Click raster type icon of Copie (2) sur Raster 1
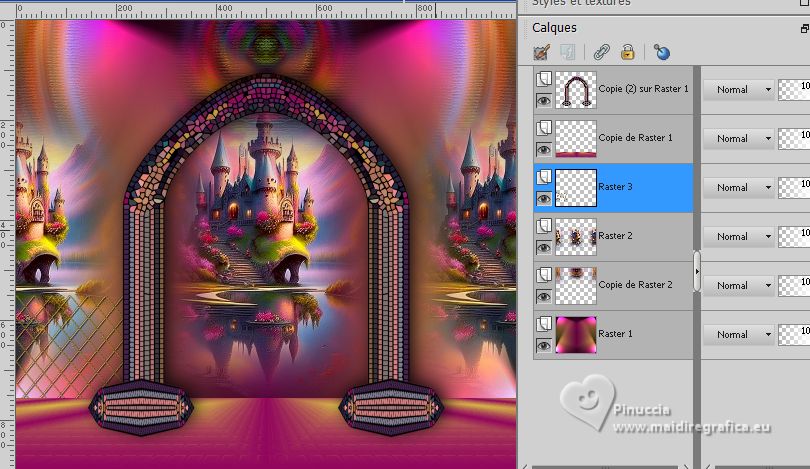Image resolution: width=810 pixels, height=469 pixels. [543, 79]
